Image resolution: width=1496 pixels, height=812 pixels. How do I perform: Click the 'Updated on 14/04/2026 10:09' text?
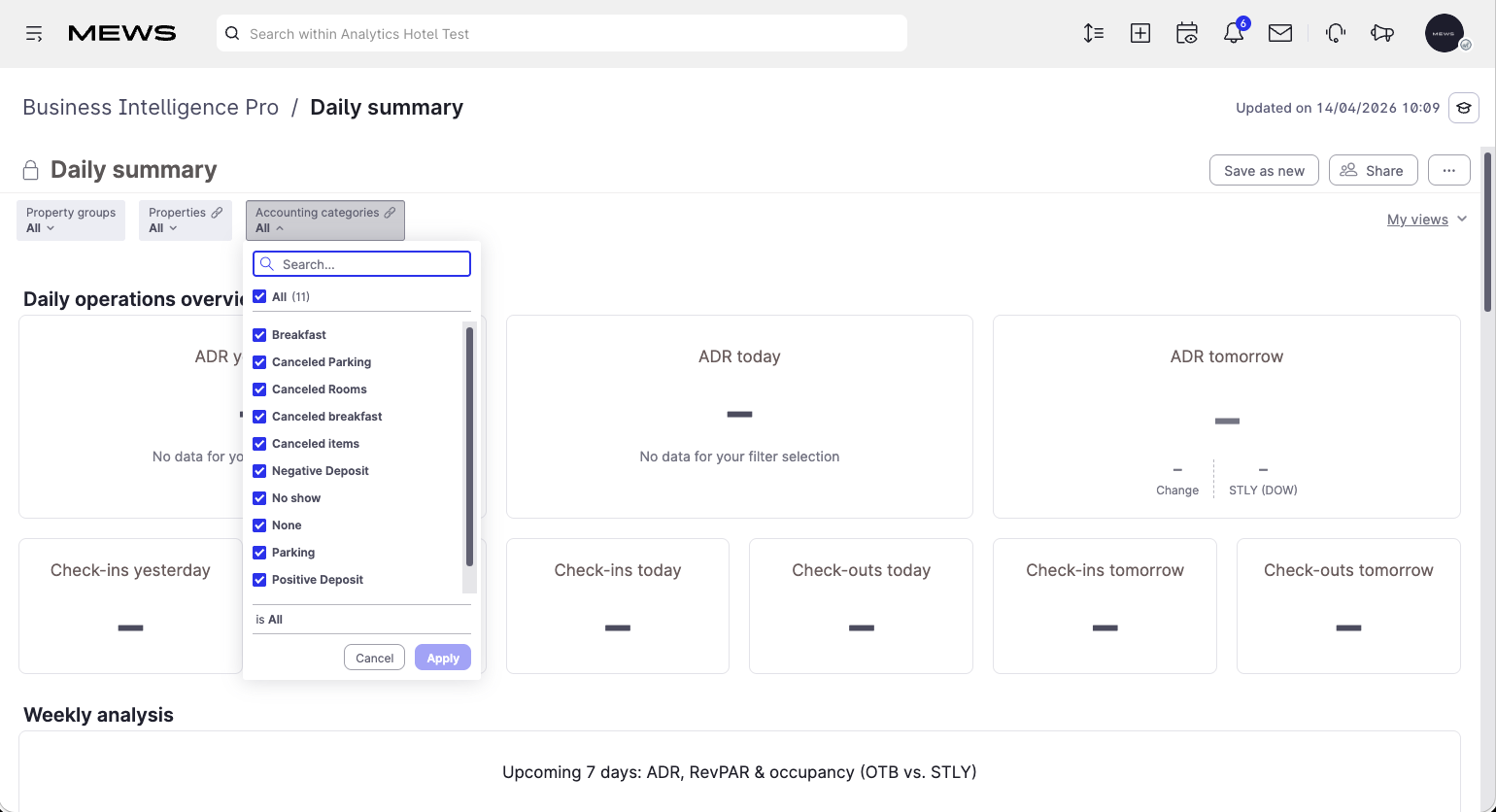click(1338, 108)
